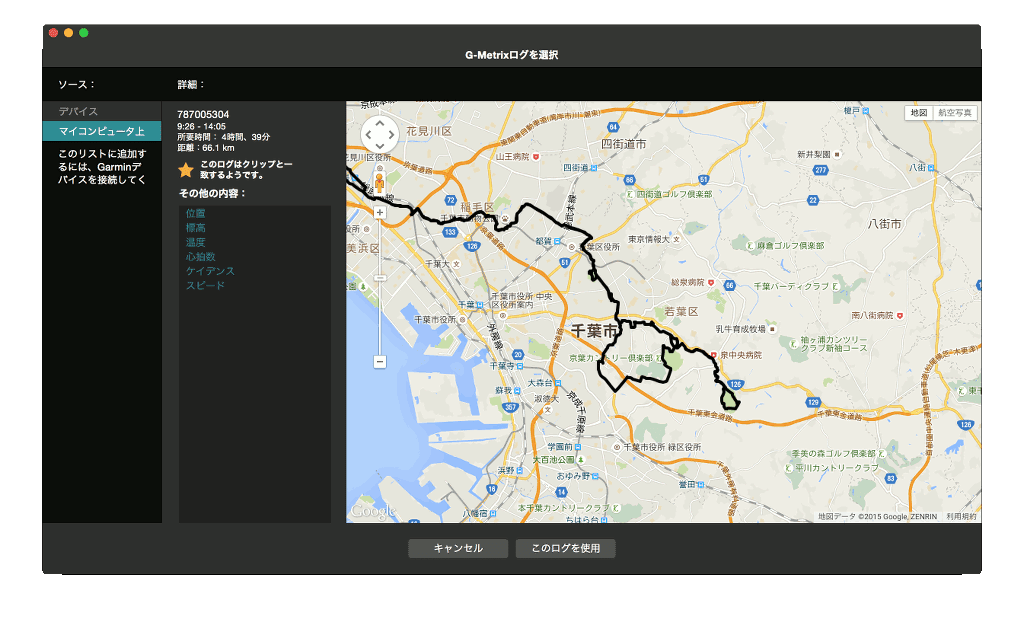Zoom in the map with the plus button
Screen dimensions: 1024x635
click(379, 212)
